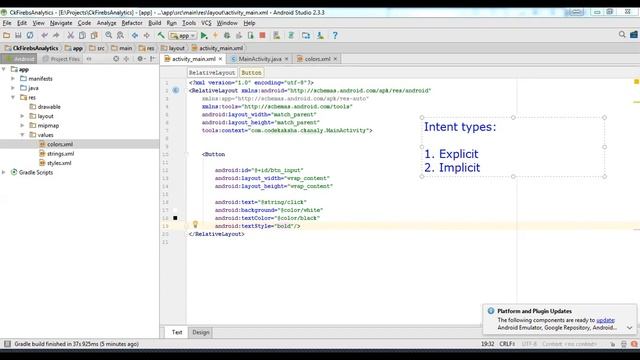The image size is (640, 360).
Task: Click the Scroll from Source target icon
Action: click(116, 59)
